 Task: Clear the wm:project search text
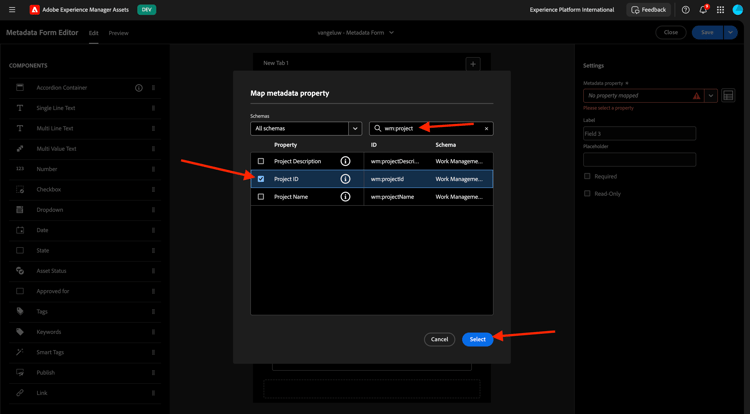click(486, 129)
